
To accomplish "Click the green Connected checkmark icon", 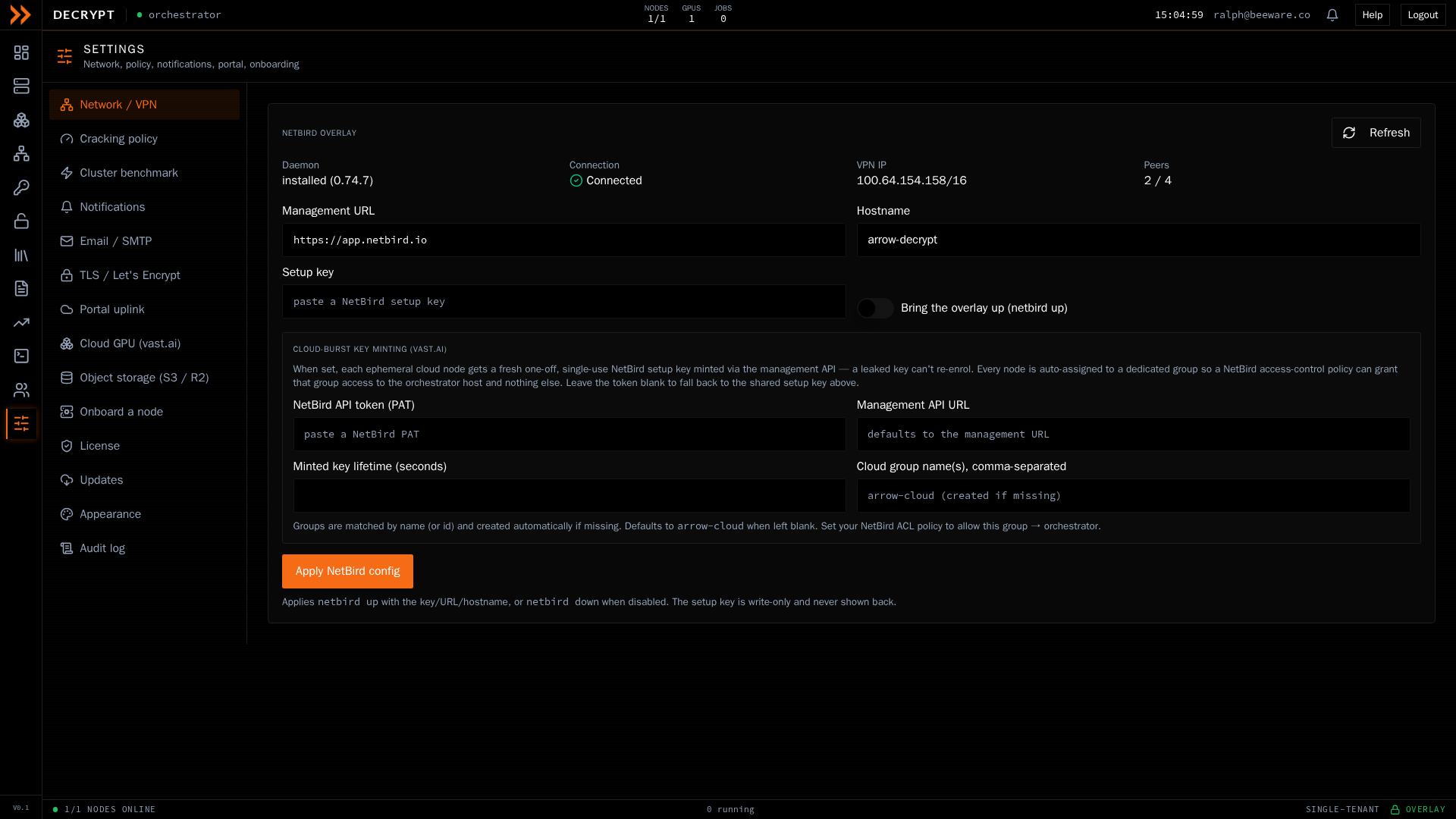I will pyautogui.click(x=576, y=180).
